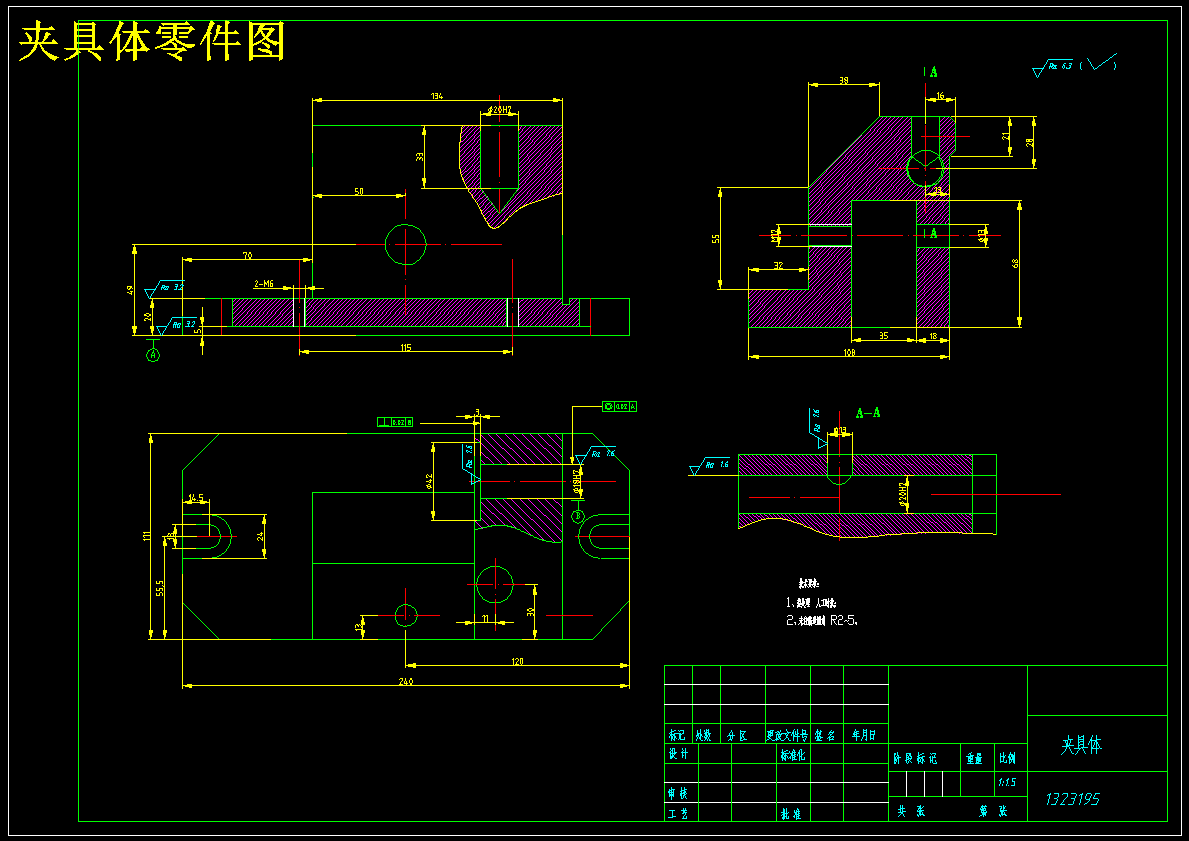Select the 35 dimension in side view
The image size is (1189, 841).
click(883, 335)
